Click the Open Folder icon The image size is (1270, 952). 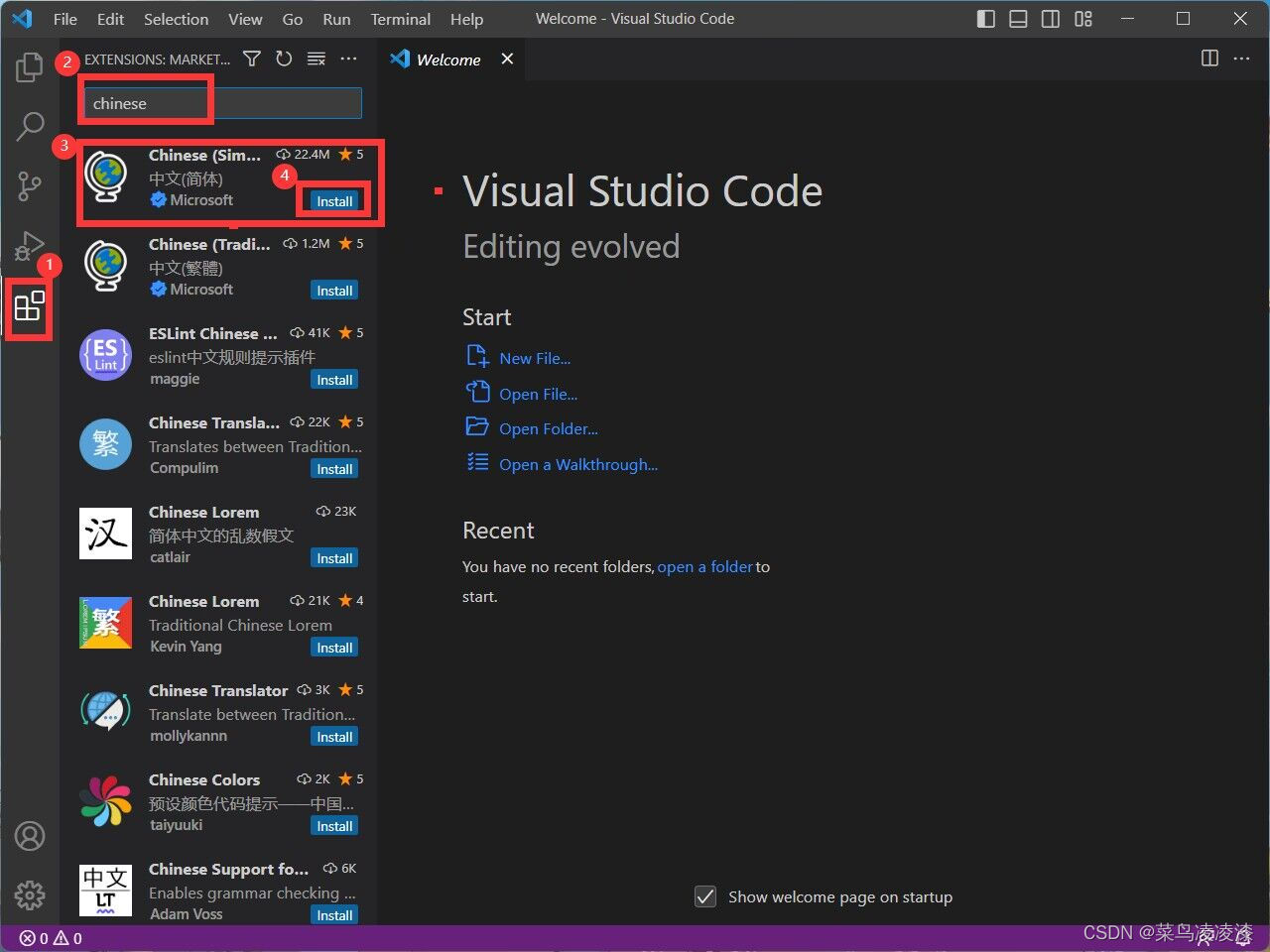coord(478,426)
